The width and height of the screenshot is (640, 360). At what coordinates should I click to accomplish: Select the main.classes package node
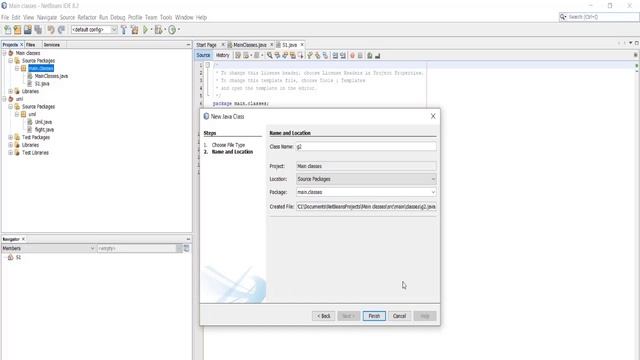(41, 68)
